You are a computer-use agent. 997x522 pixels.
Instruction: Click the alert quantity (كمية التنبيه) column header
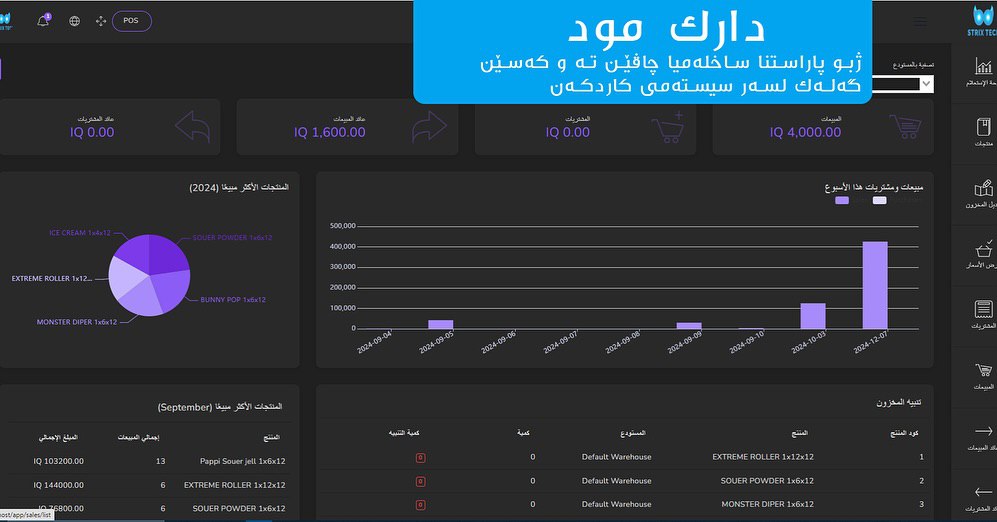click(x=404, y=433)
